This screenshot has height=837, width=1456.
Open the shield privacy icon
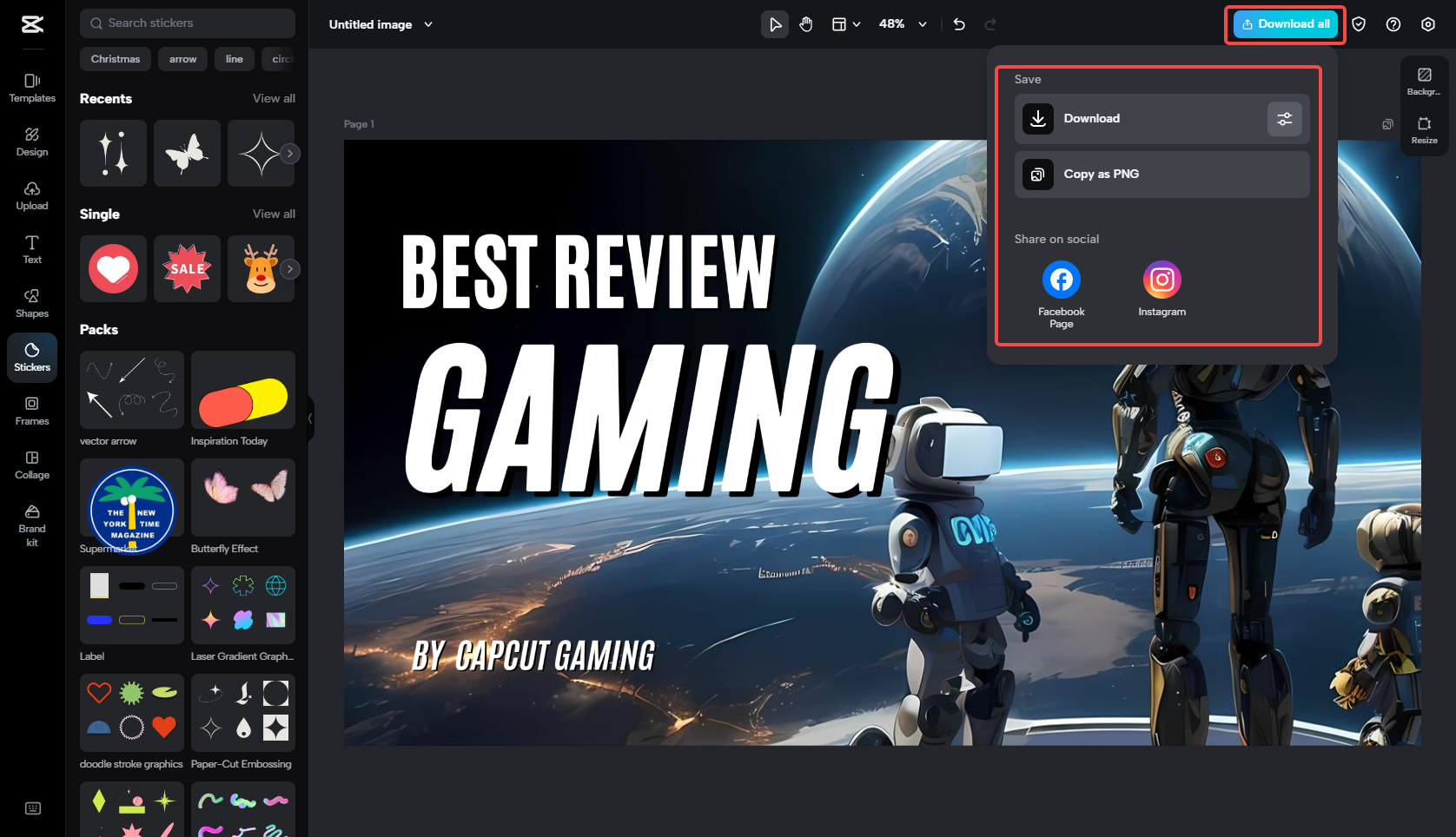(1359, 24)
